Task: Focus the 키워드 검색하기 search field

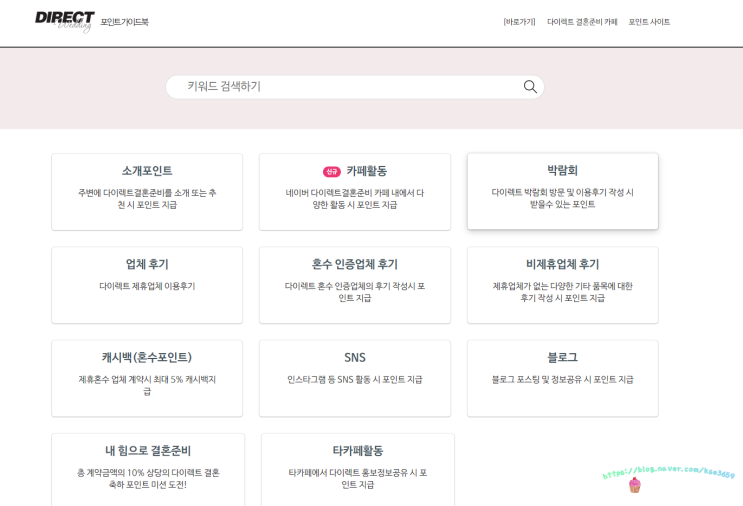Action: (354, 87)
